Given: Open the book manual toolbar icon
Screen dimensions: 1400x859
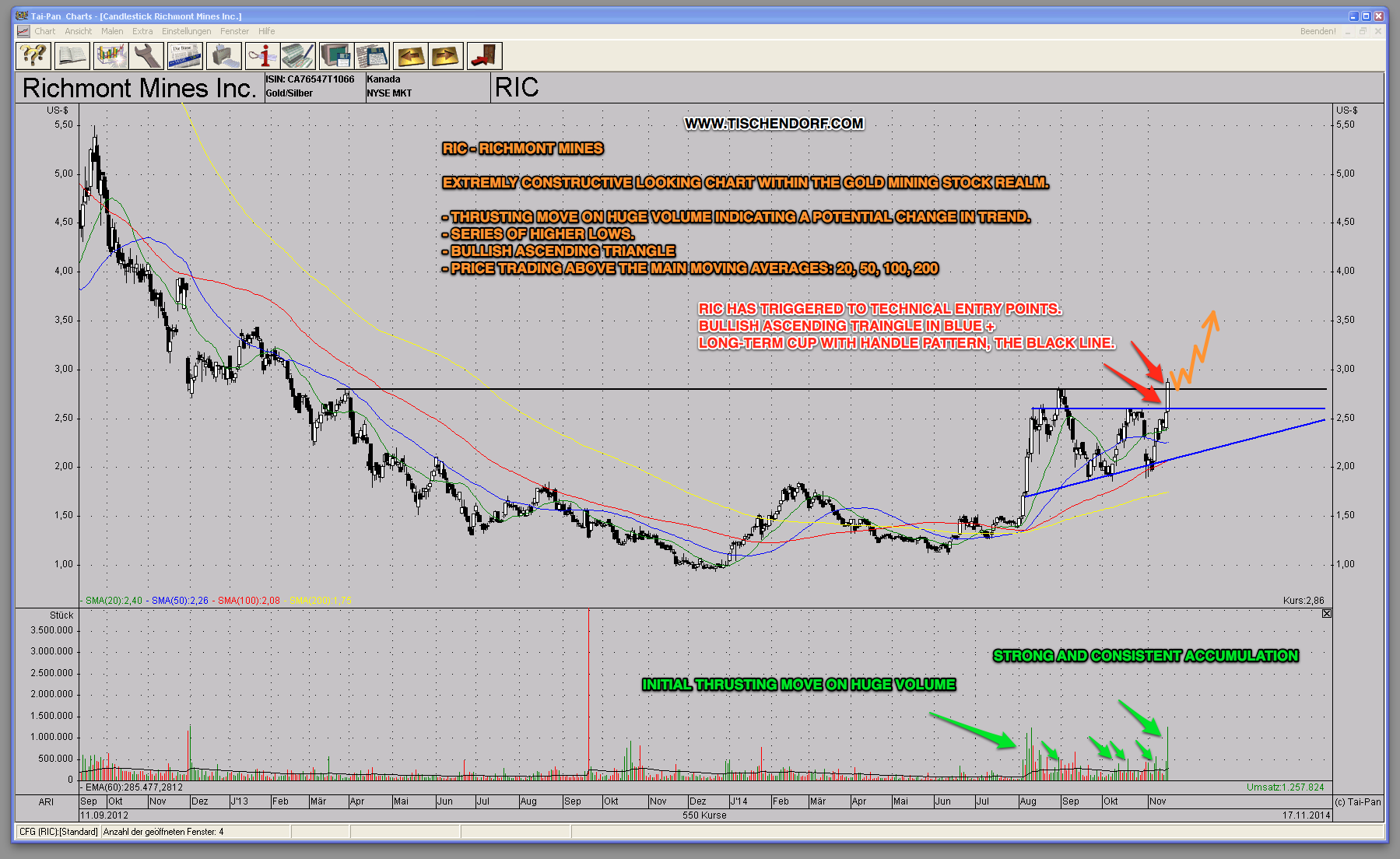Looking at the screenshot, I should [72, 56].
